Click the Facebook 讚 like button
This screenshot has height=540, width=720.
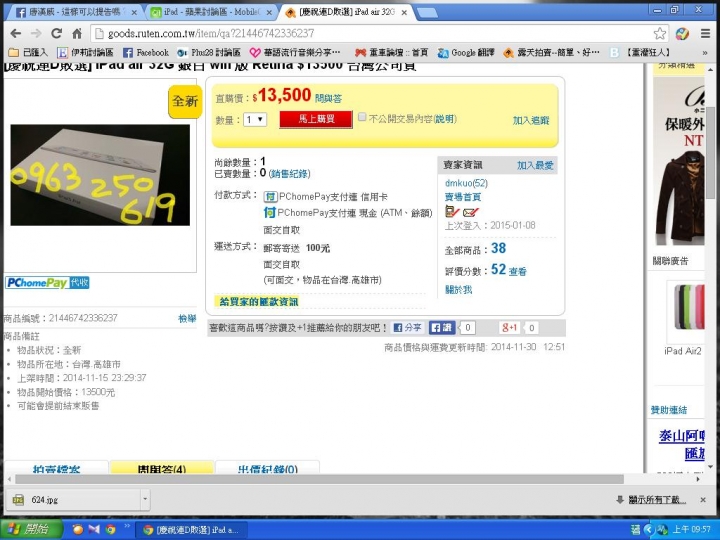coord(442,328)
